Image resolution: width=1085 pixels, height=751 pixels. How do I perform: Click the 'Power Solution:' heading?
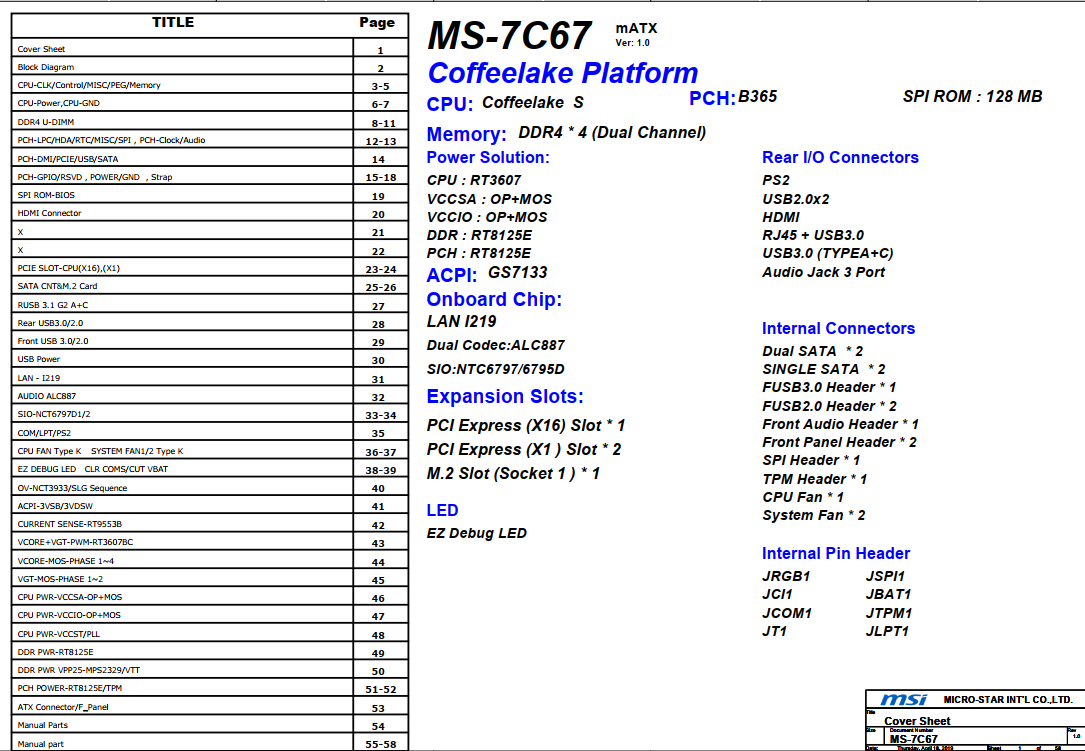tap(488, 157)
